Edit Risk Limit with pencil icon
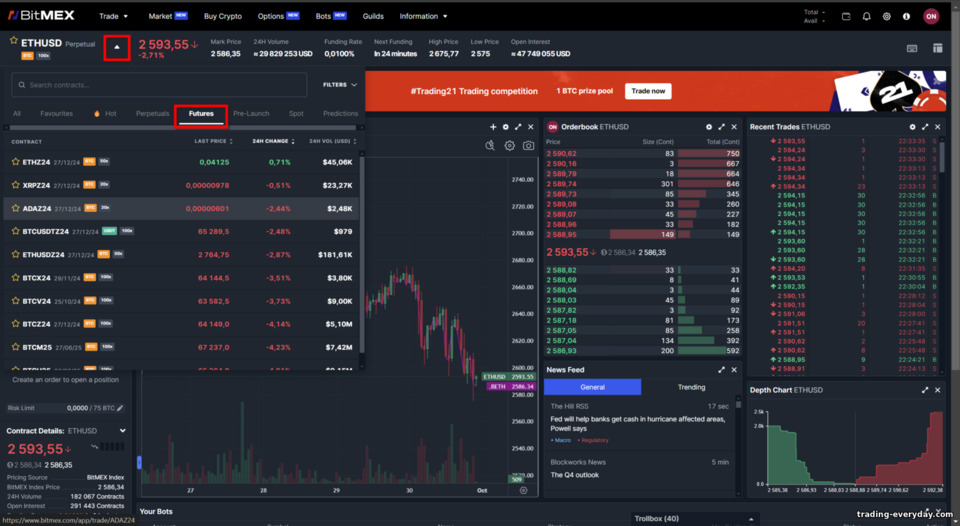Screen dimensions: 960x526 coord(120,408)
